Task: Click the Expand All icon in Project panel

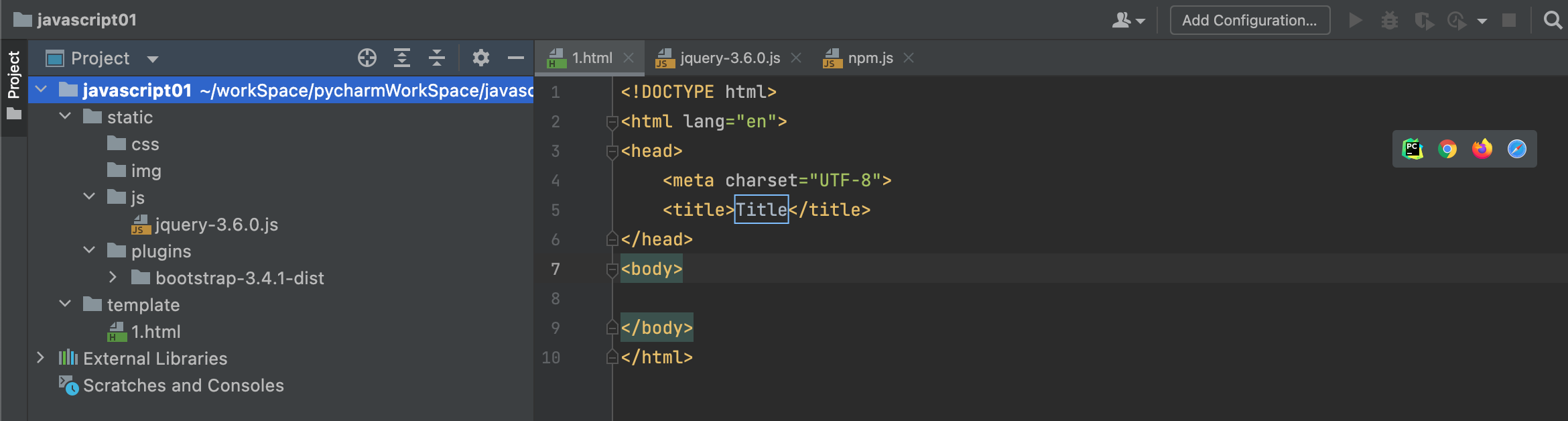Action: point(402,58)
